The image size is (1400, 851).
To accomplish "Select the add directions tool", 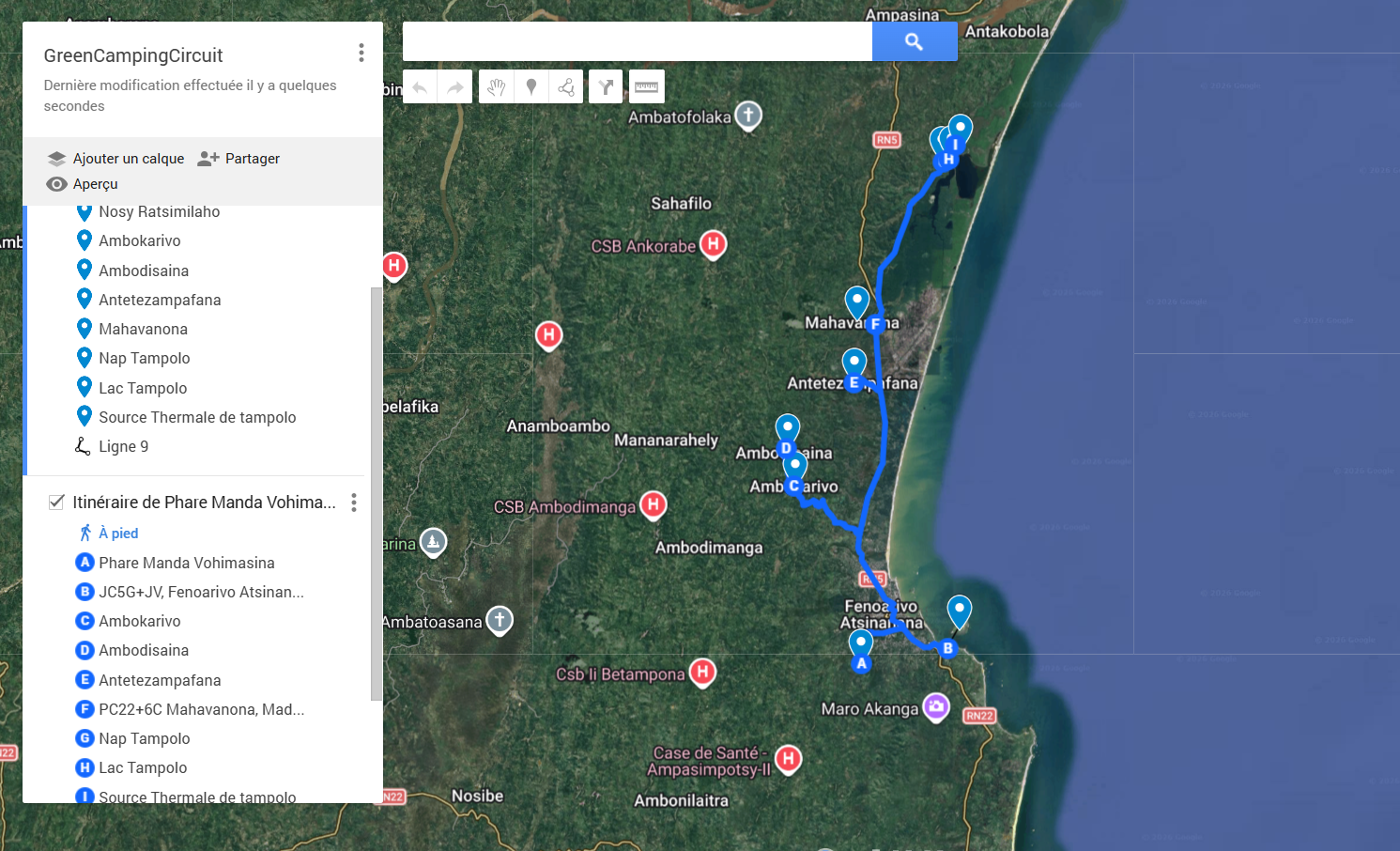I will click(607, 87).
